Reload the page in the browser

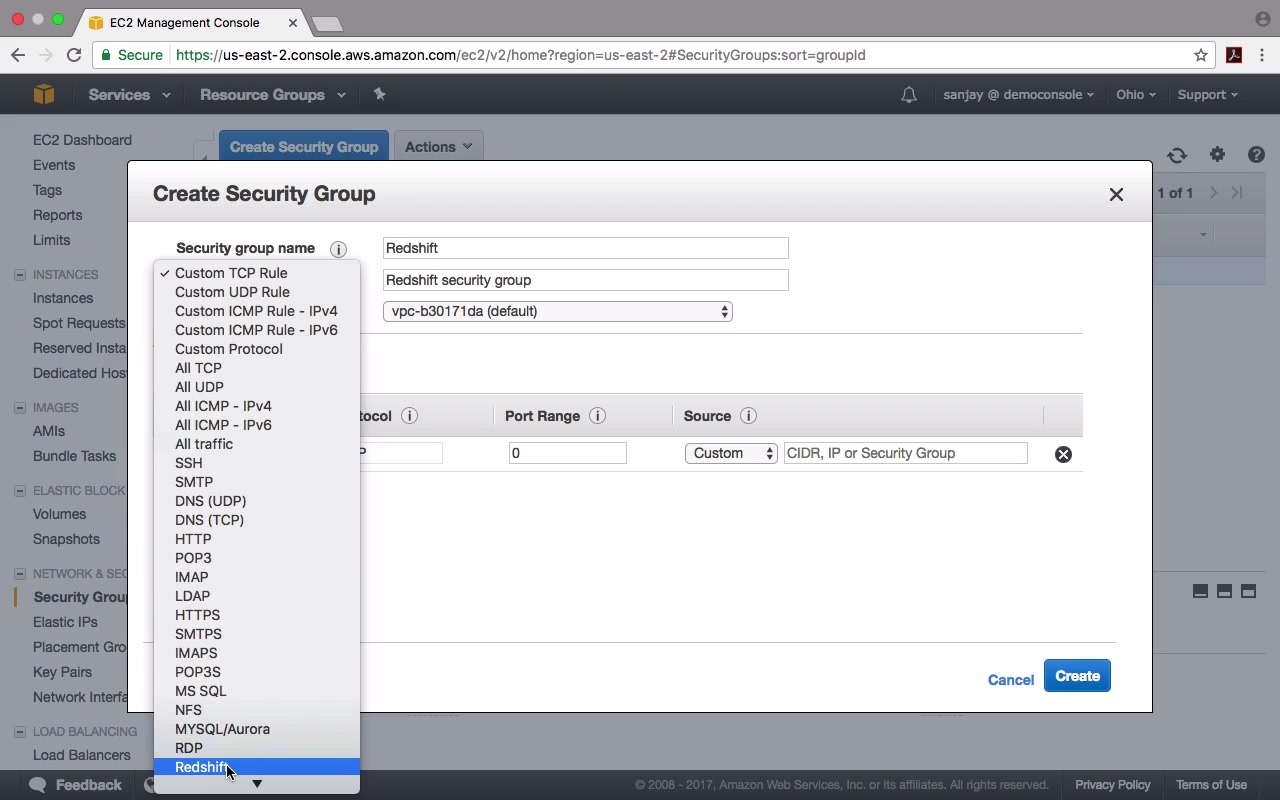click(x=74, y=55)
